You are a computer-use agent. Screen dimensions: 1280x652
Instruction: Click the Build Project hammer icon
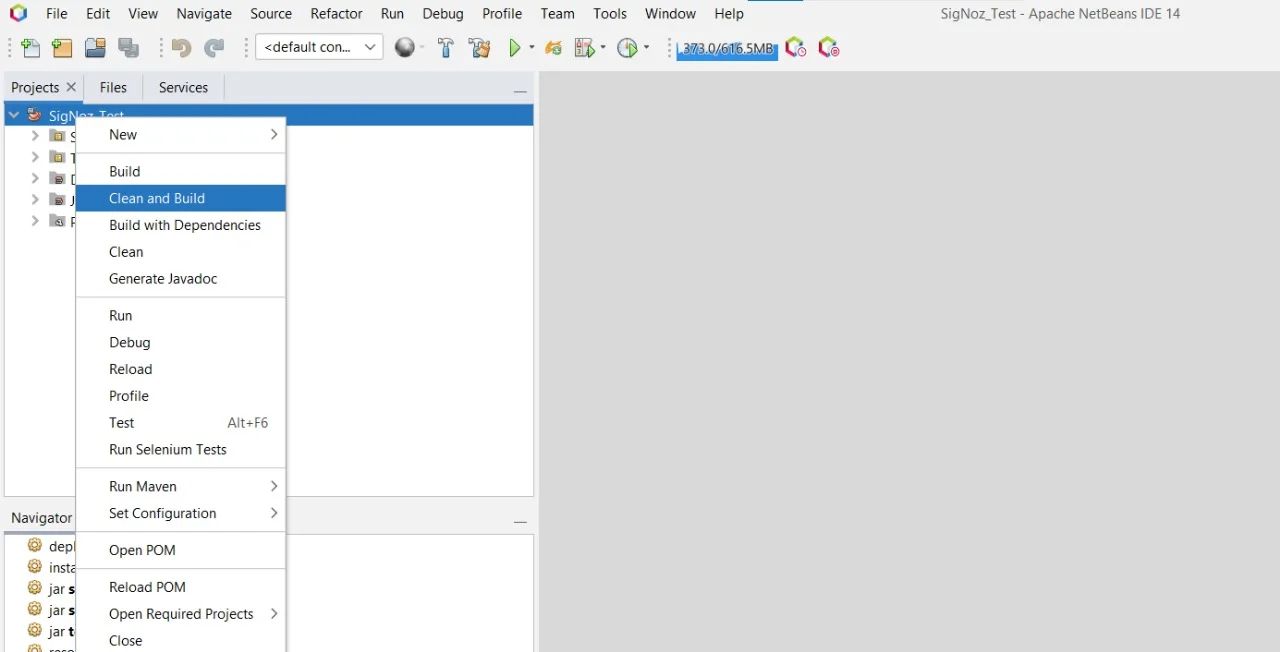[446, 48]
